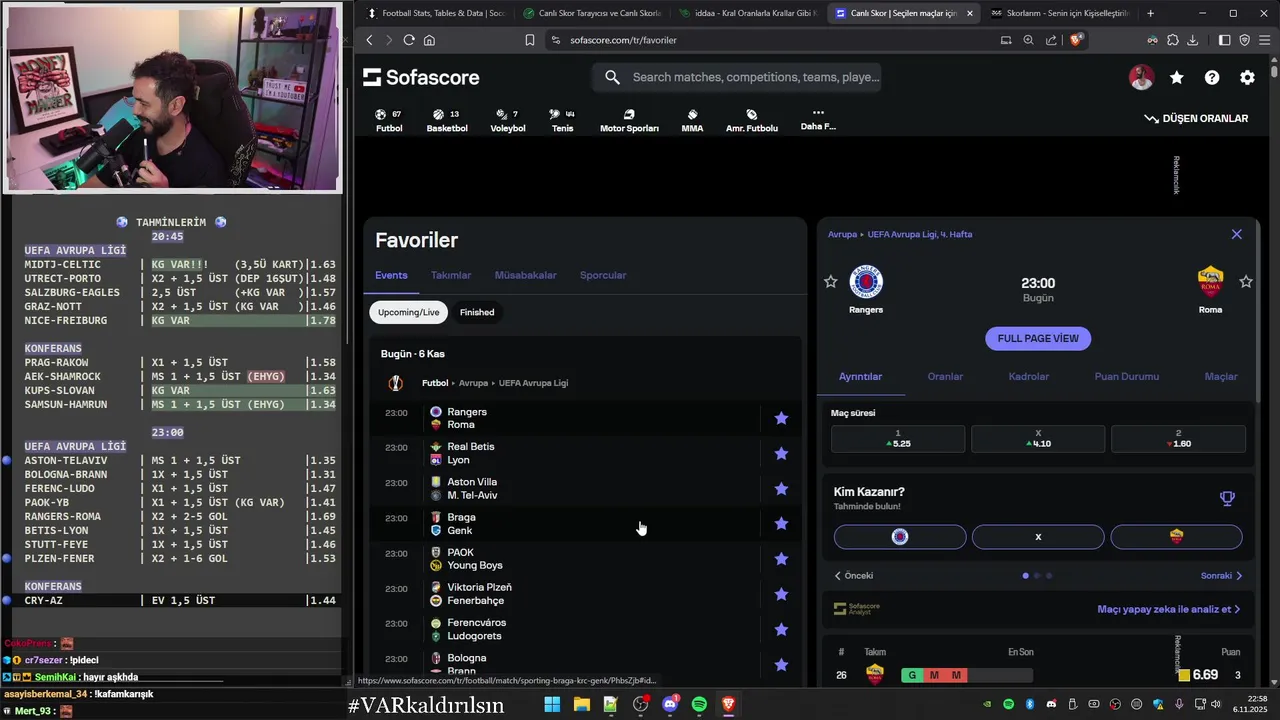Vote X draw in Kim Kazanır
The height and width of the screenshot is (720, 1280).
(x=1038, y=537)
